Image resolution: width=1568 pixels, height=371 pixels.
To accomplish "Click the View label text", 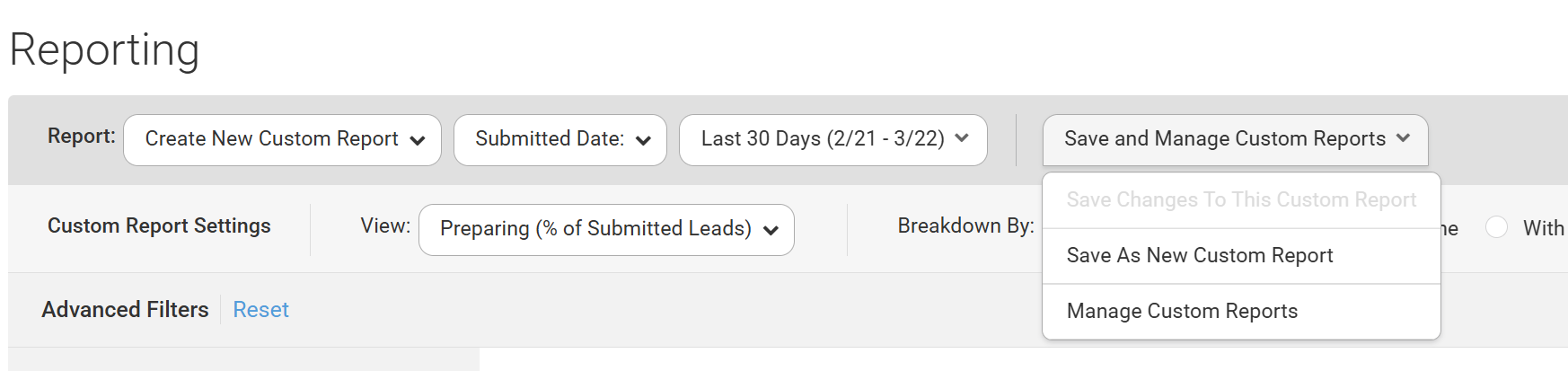I will tap(385, 226).
